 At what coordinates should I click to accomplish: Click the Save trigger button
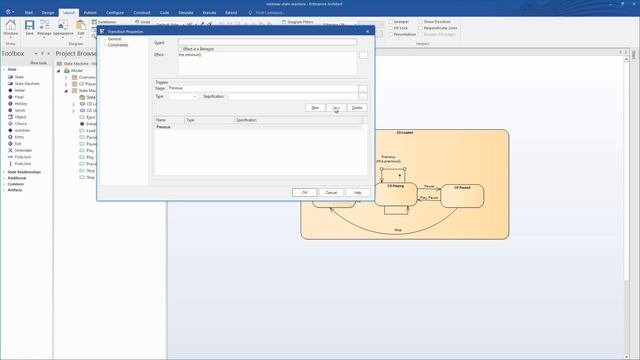pos(336,108)
